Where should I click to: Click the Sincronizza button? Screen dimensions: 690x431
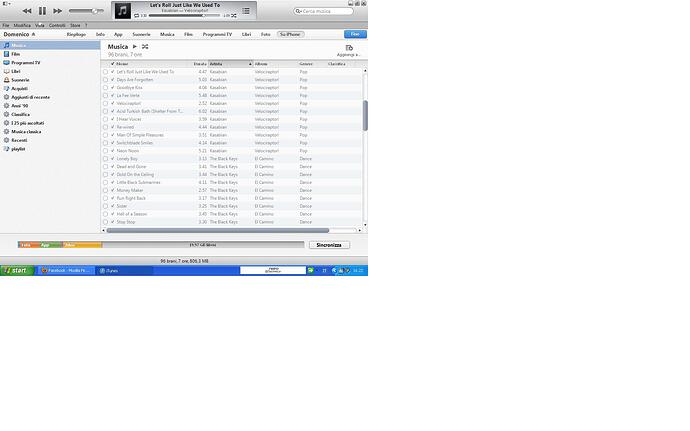coord(329,245)
